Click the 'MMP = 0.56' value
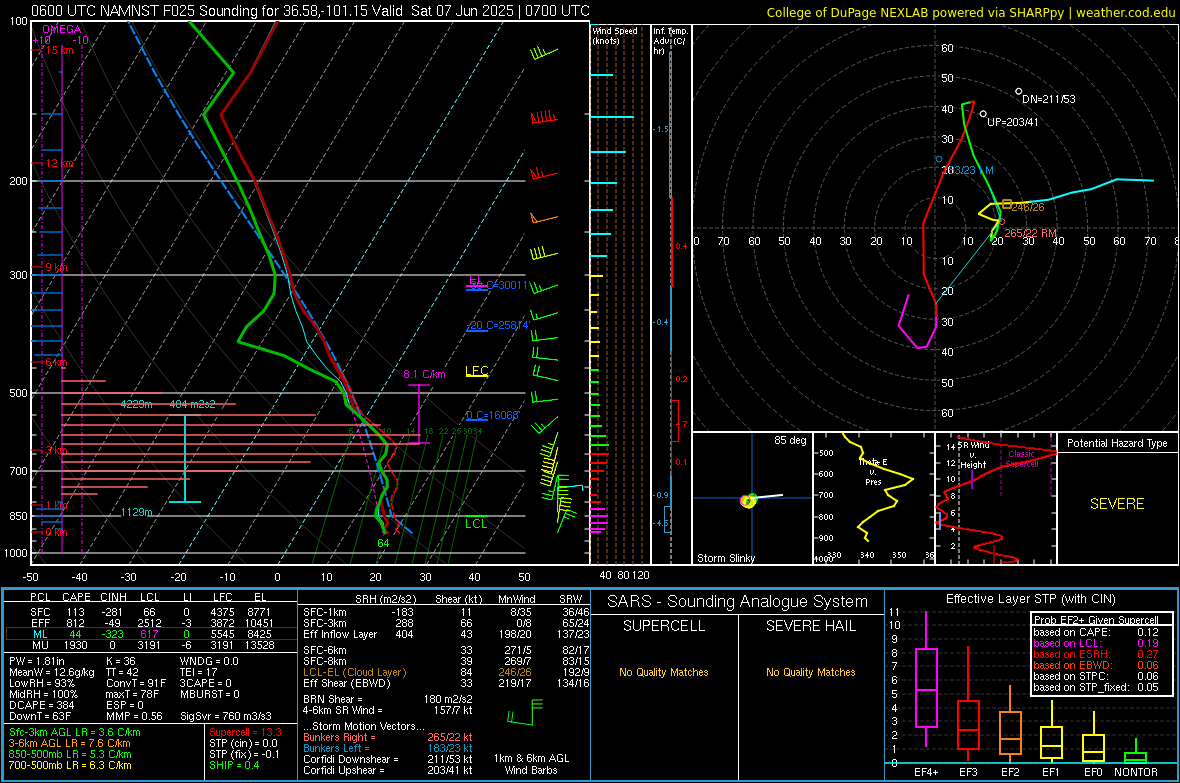 pos(134,716)
